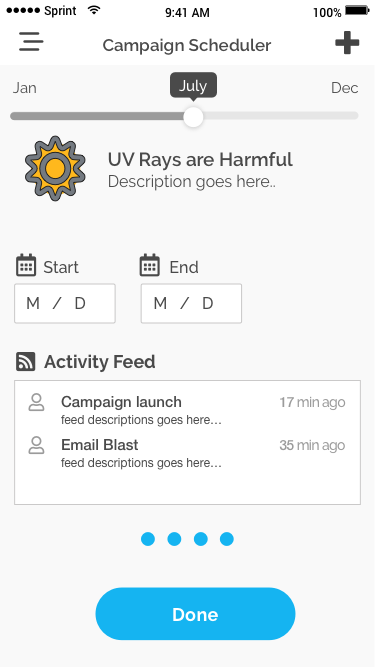Click the Wi-Fi status icon

point(94,10)
